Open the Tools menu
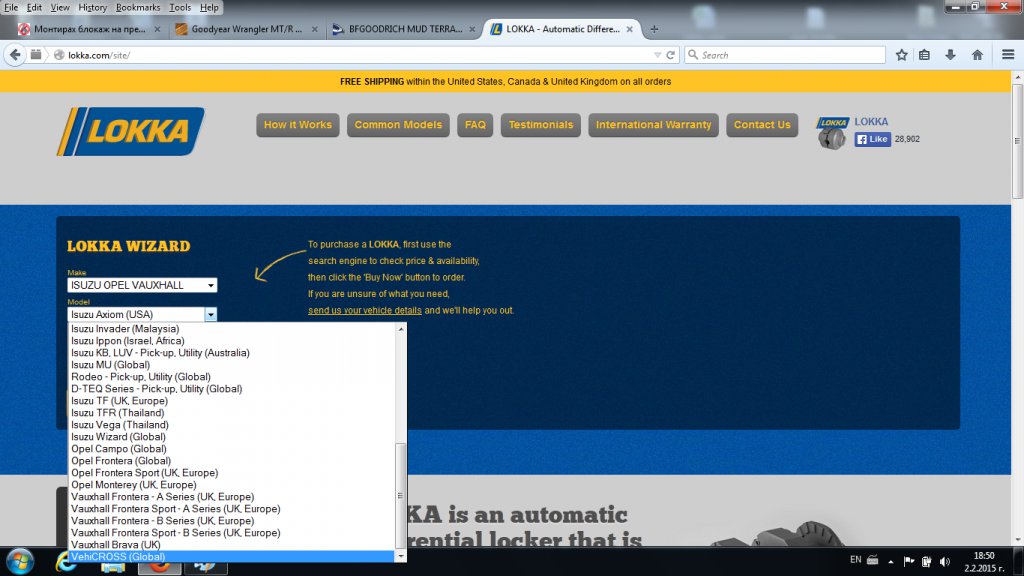The height and width of the screenshot is (576, 1024). click(x=180, y=8)
